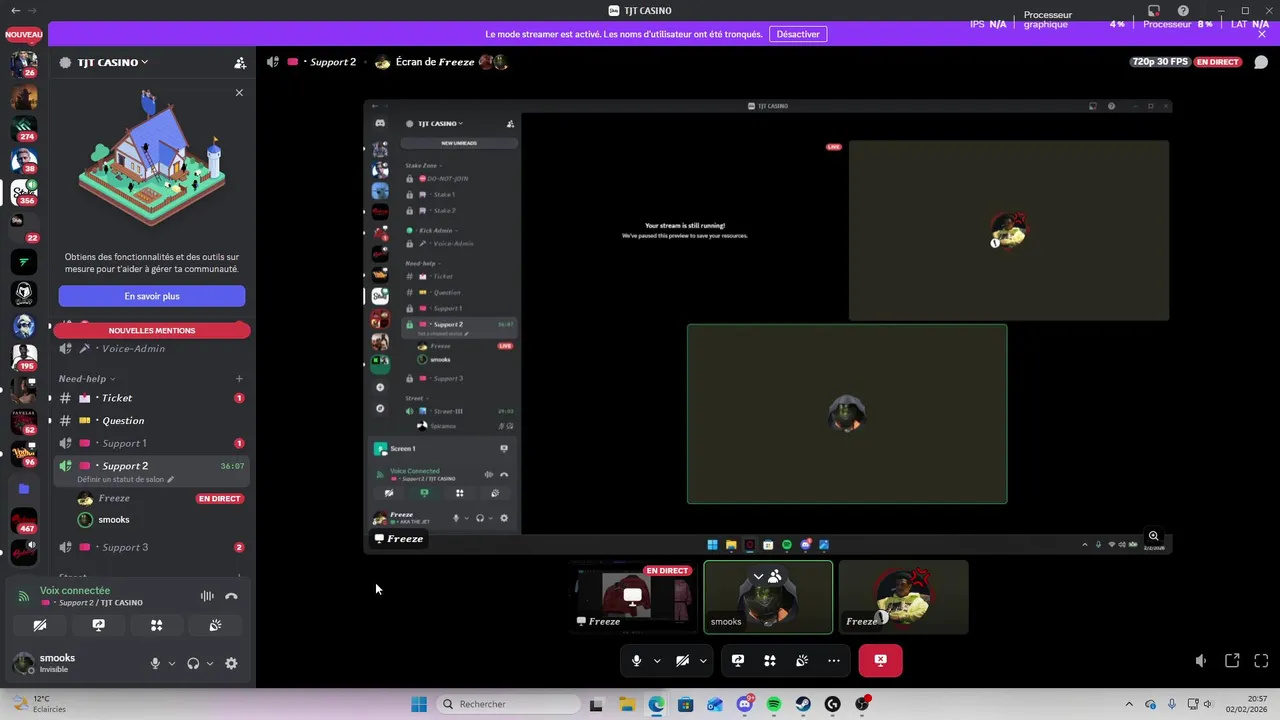Open the server with the 467 badge
This screenshot has height=720, width=1280.
coord(24,520)
